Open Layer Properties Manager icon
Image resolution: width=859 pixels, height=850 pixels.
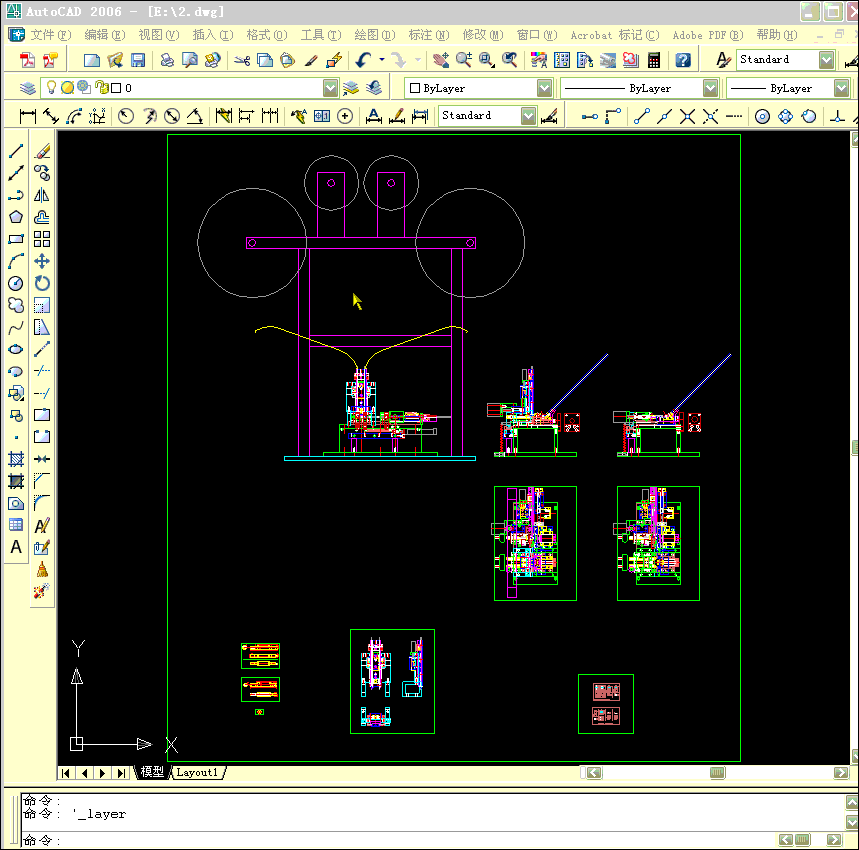click(27, 88)
